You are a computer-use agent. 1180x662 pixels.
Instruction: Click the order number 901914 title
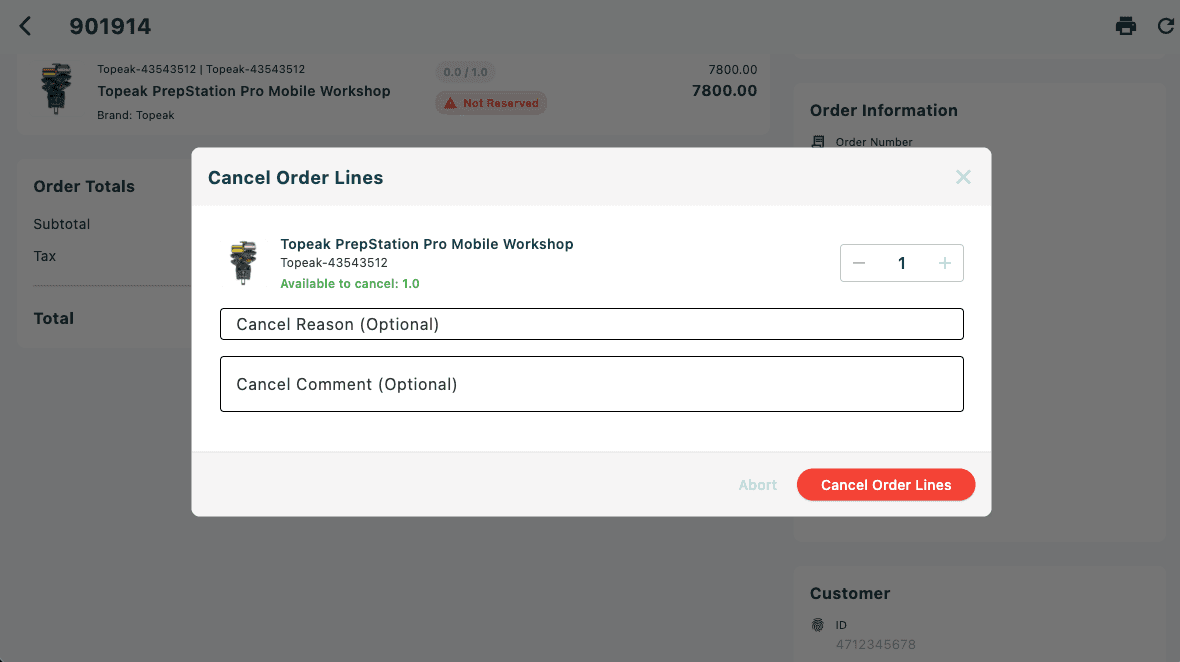(x=110, y=26)
